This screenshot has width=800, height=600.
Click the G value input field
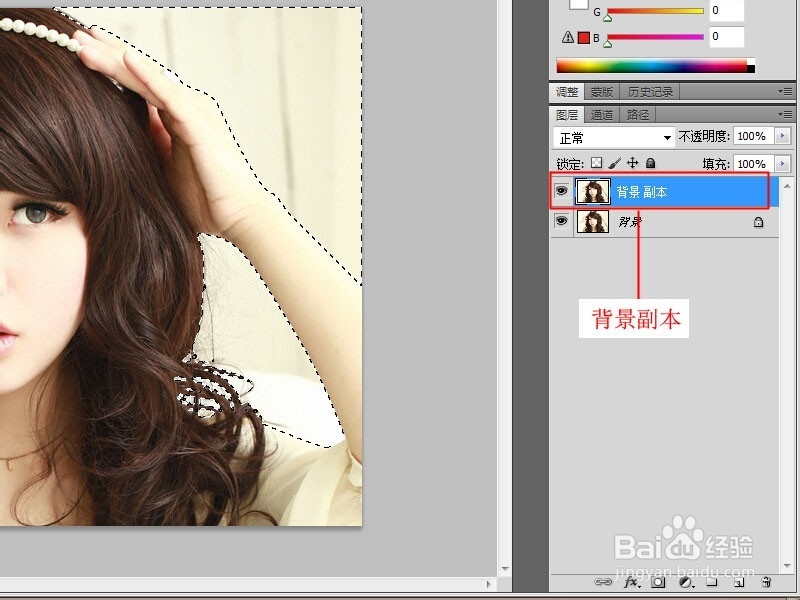727,11
